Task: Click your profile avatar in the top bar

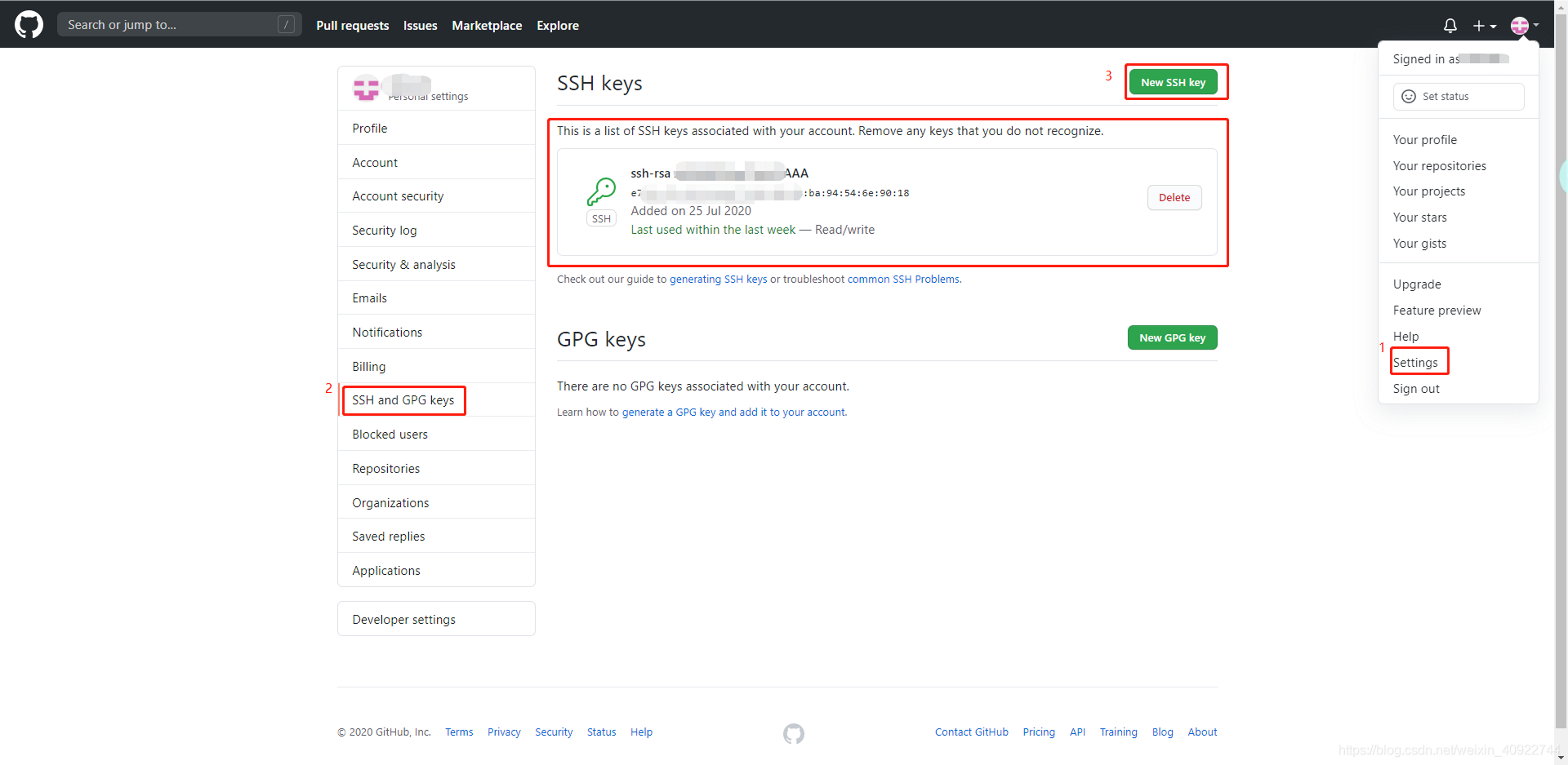Action: coord(1521,26)
